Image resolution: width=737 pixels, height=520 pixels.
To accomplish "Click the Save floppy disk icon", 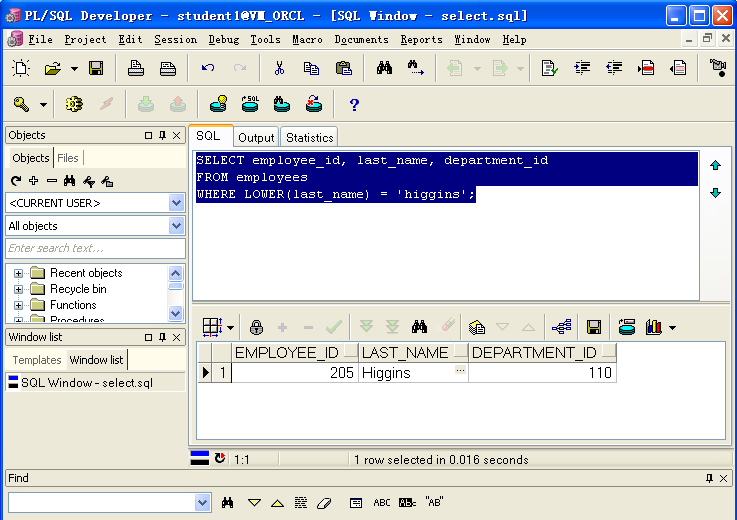I will point(96,68).
